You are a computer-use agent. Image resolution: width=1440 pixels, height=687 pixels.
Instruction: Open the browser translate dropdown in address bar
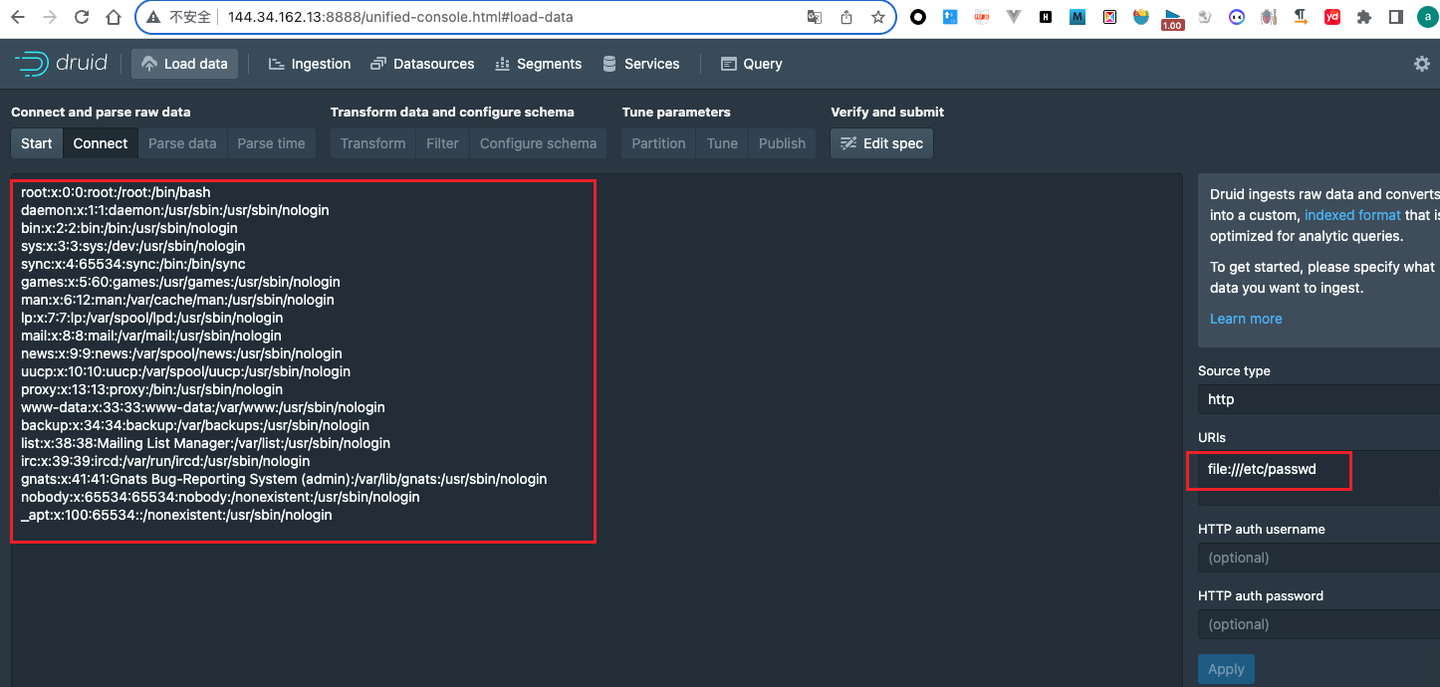click(x=813, y=17)
